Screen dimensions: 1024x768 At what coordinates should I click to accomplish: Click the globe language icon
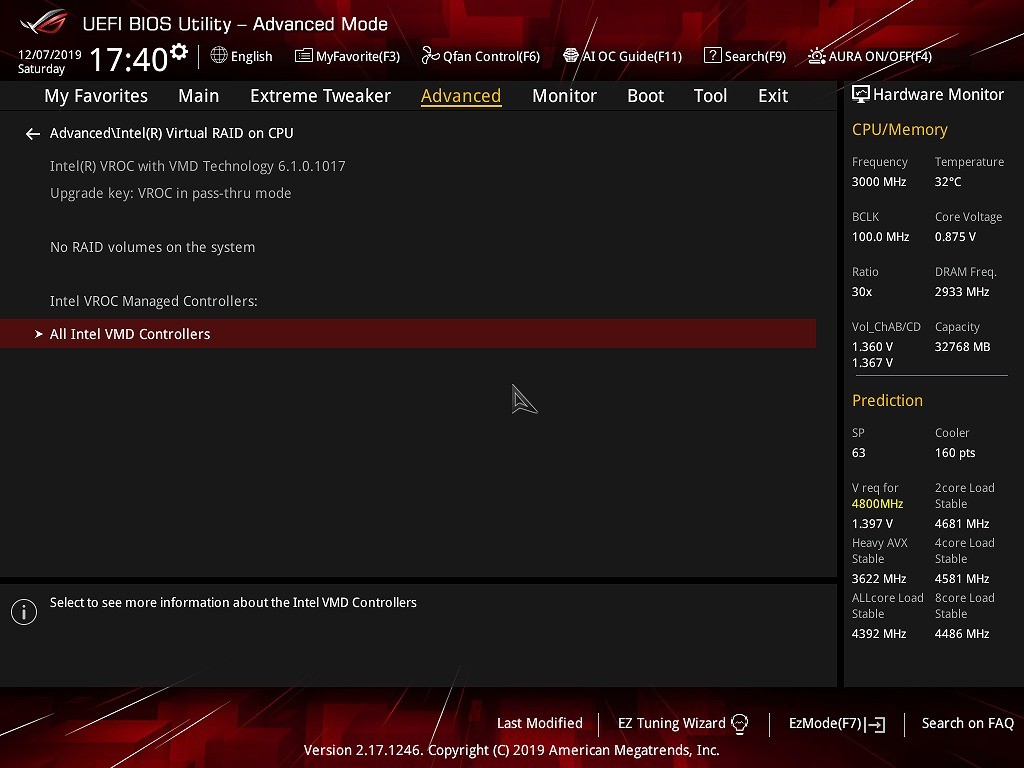(x=219, y=56)
